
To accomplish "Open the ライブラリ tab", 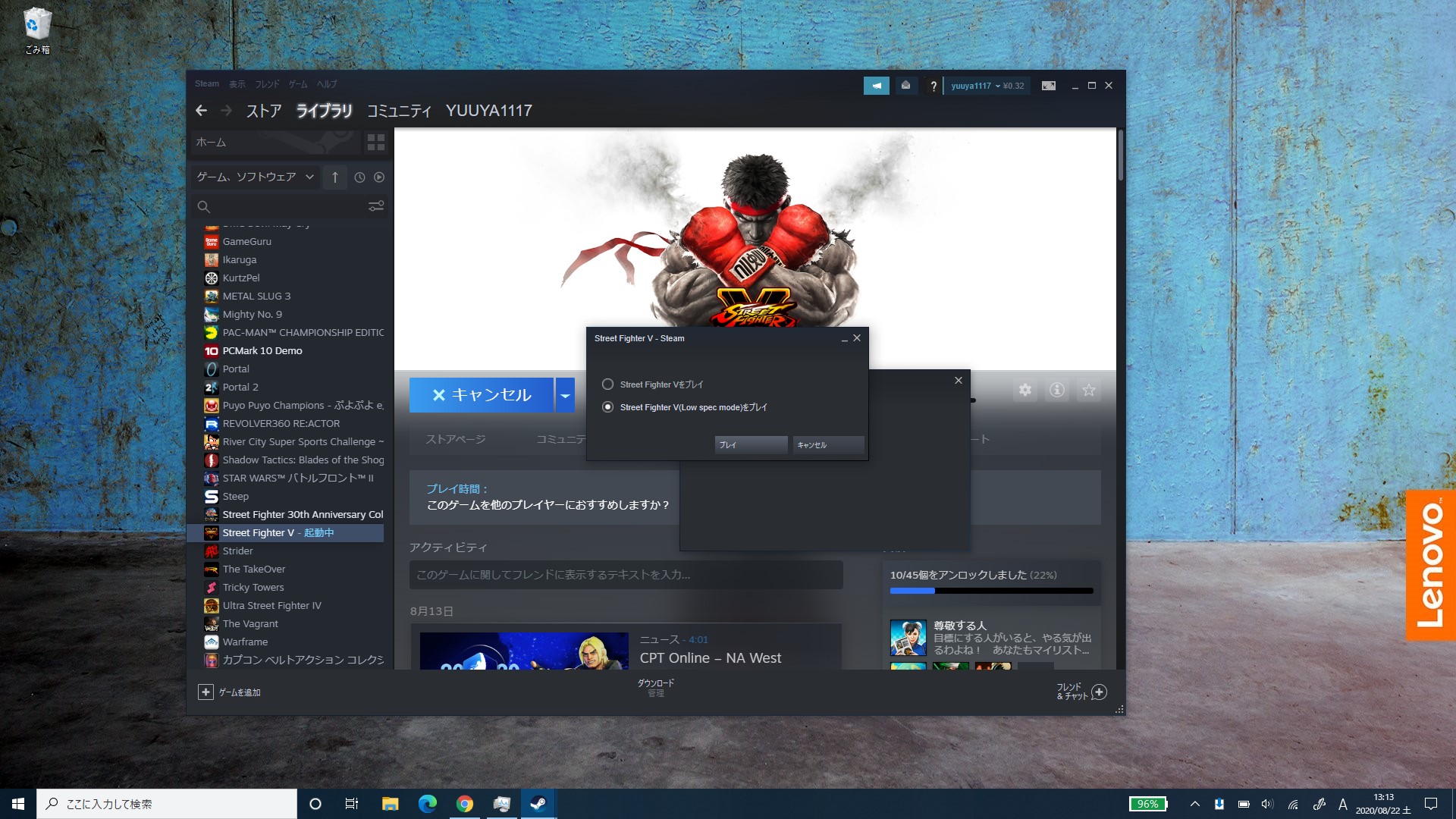I will (324, 111).
